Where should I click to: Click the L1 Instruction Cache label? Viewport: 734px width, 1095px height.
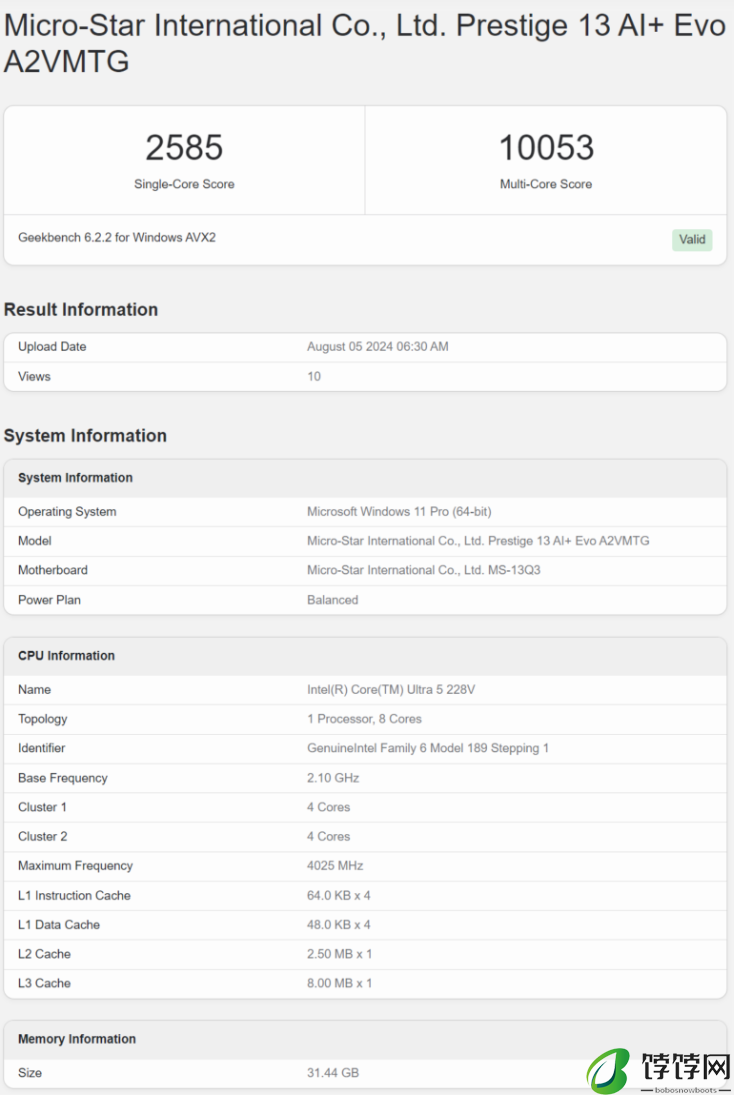click(74, 895)
